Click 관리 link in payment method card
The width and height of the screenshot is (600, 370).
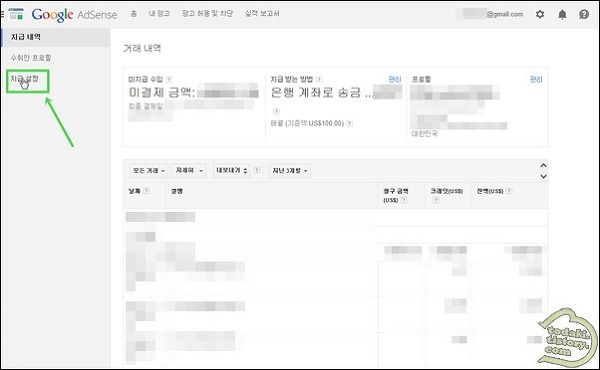click(x=395, y=79)
